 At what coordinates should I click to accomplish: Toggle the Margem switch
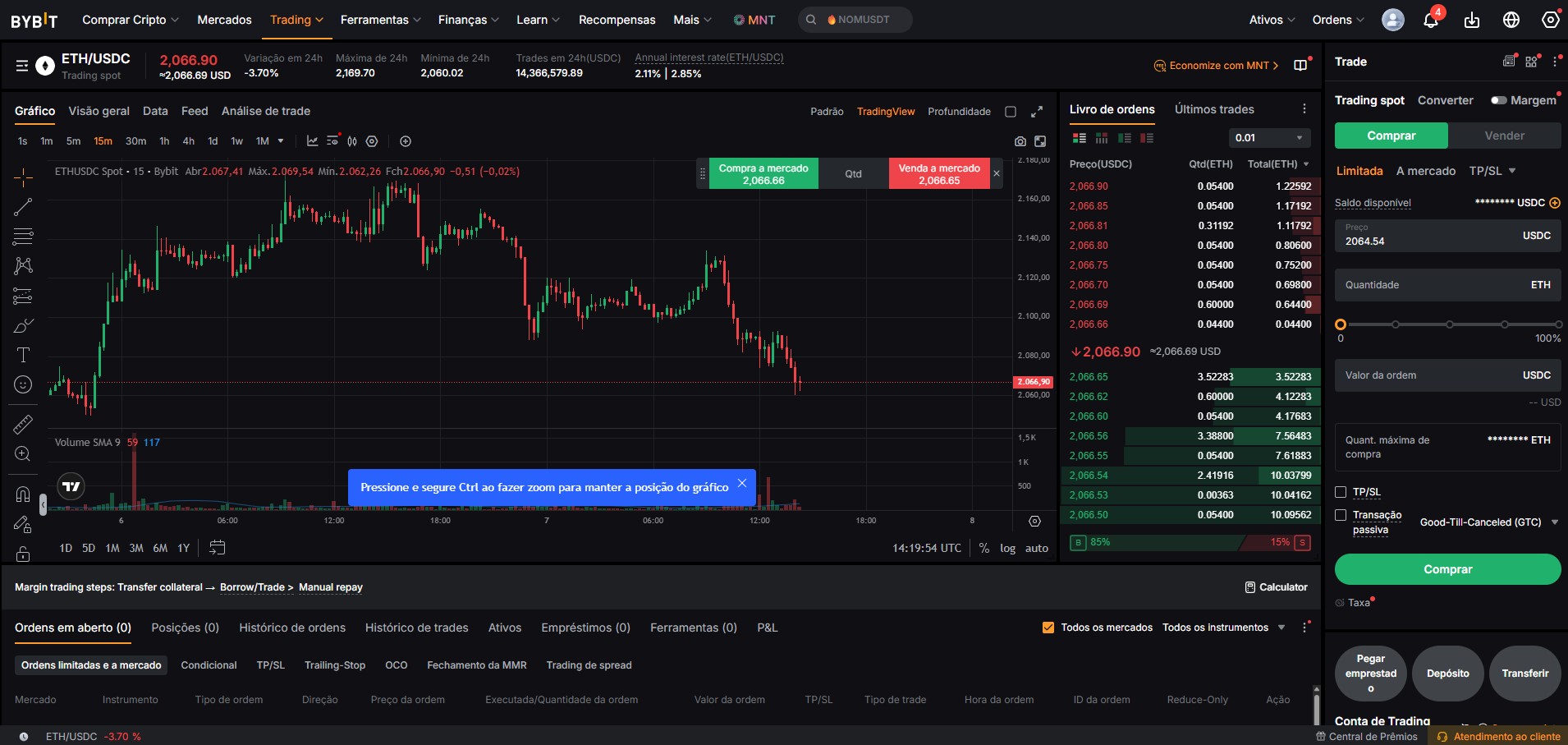pyautogui.click(x=1501, y=99)
